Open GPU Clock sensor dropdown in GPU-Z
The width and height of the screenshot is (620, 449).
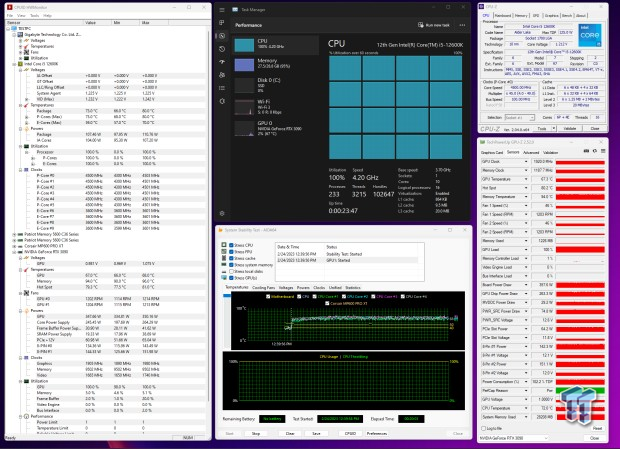526,162
